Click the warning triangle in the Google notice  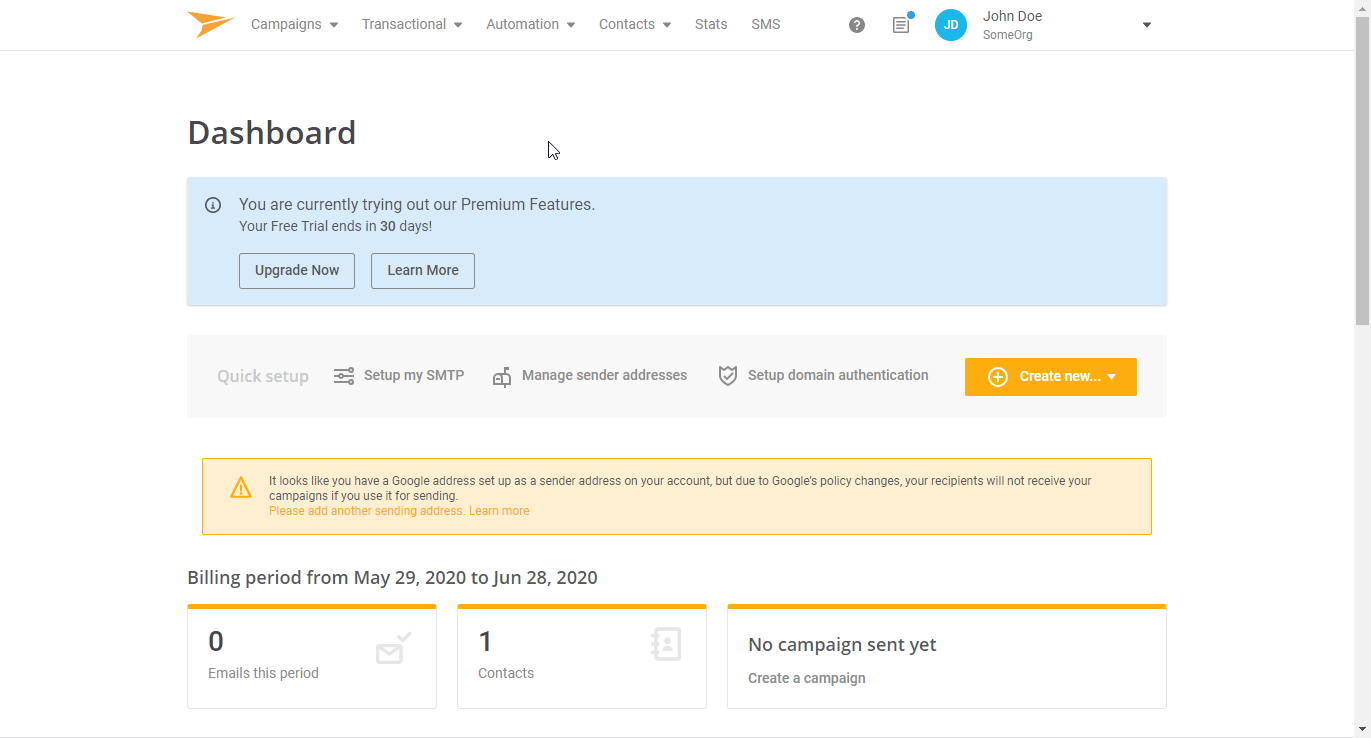point(241,487)
